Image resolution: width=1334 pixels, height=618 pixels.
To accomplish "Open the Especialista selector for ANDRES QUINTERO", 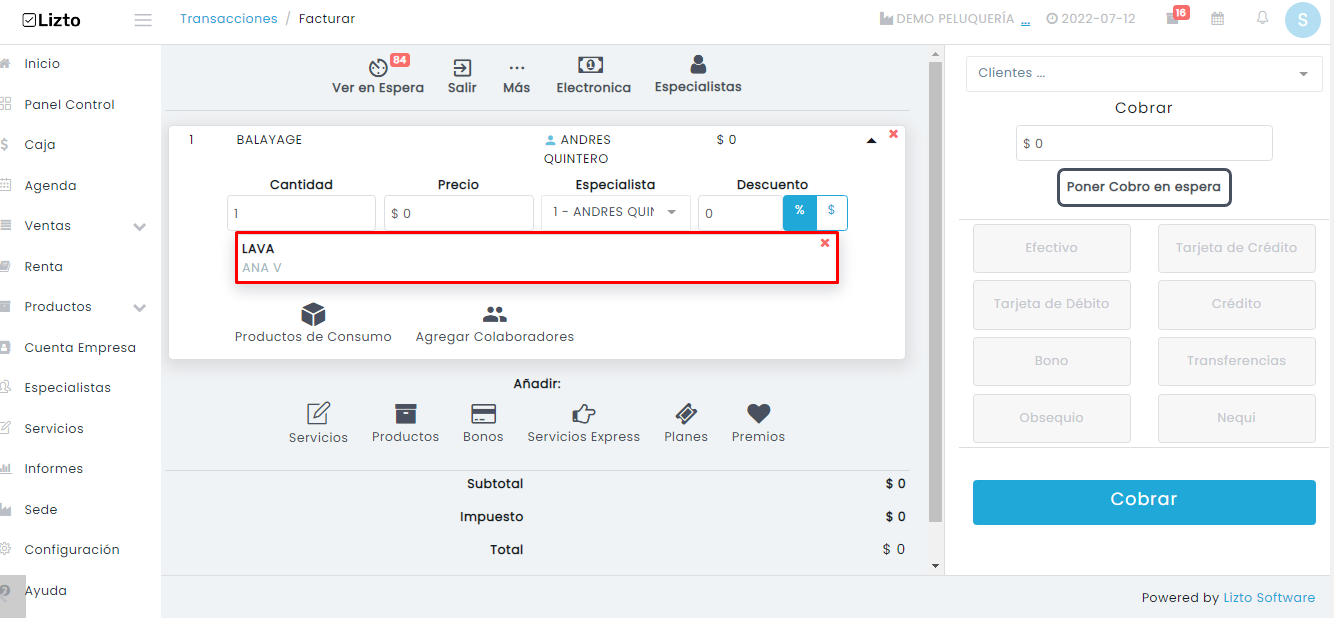I will coord(616,213).
